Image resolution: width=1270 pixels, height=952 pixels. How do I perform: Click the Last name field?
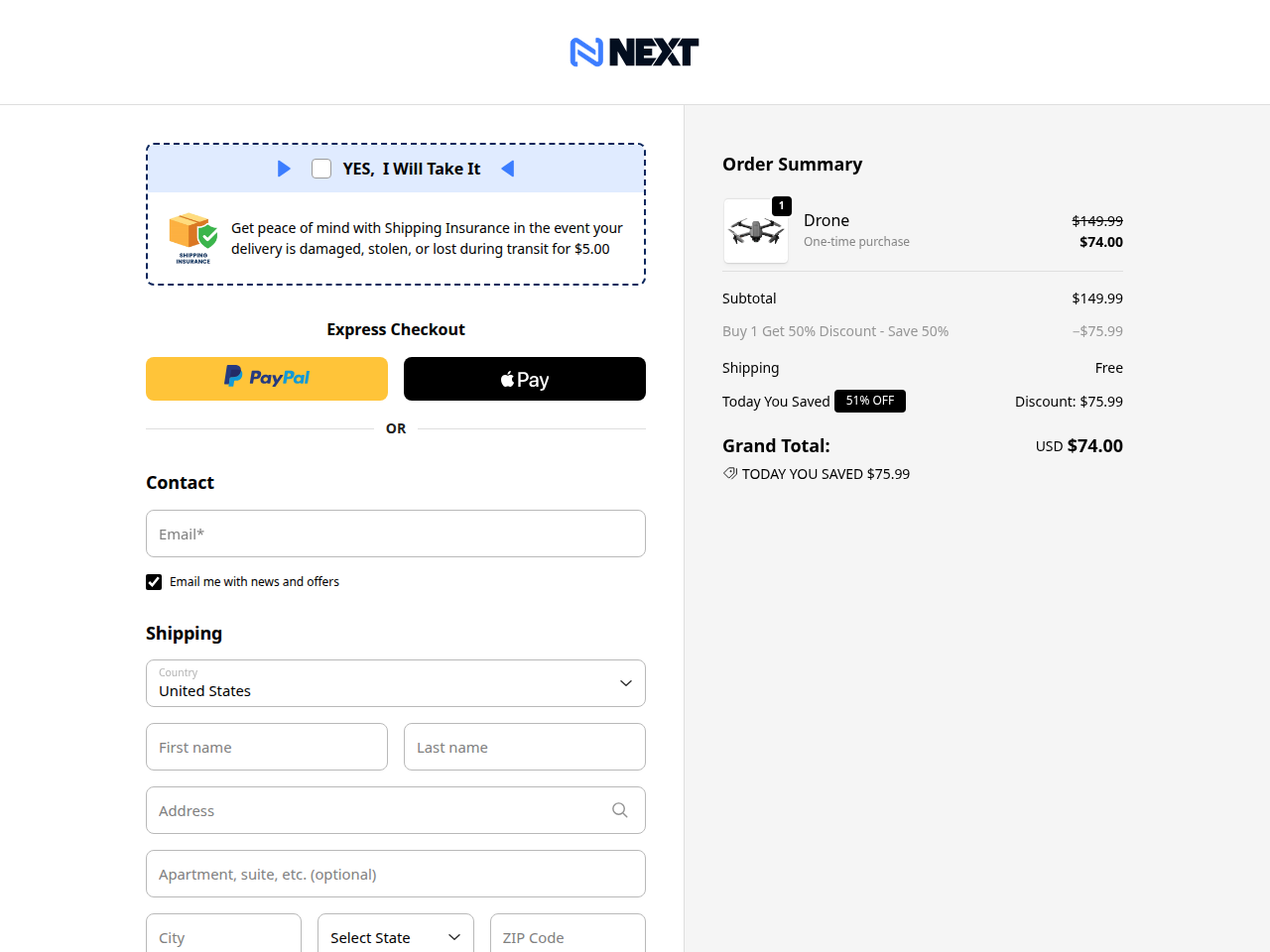[x=525, y=747]
